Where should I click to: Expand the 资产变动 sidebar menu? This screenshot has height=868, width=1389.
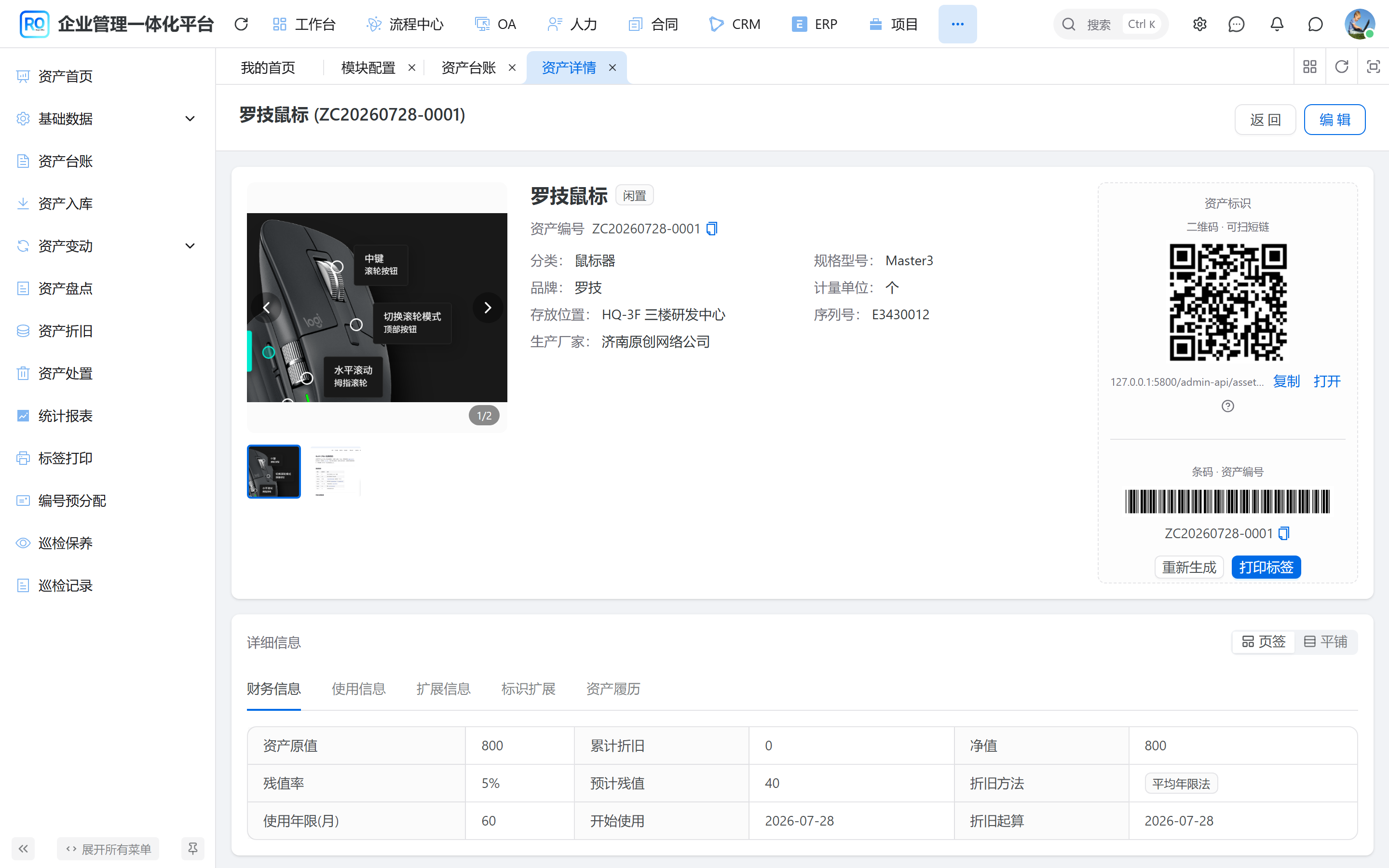pyautogui.click(x=108, y=246)
